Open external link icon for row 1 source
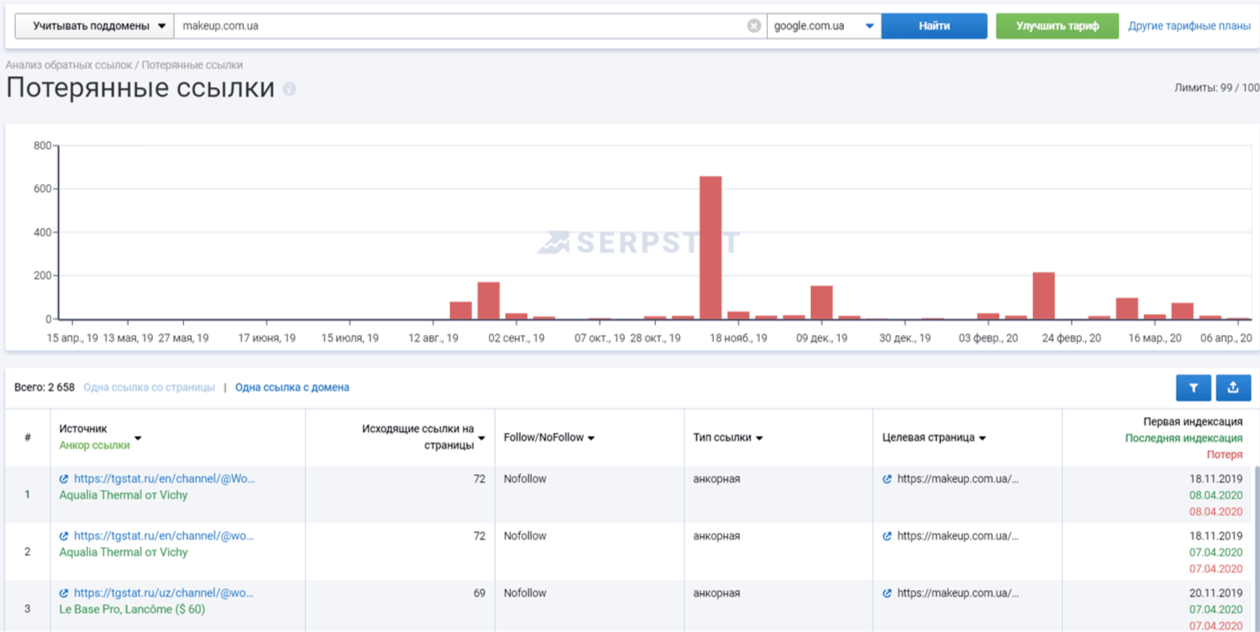The width and height of the screenshot is (1260, 632). [64, 479]
